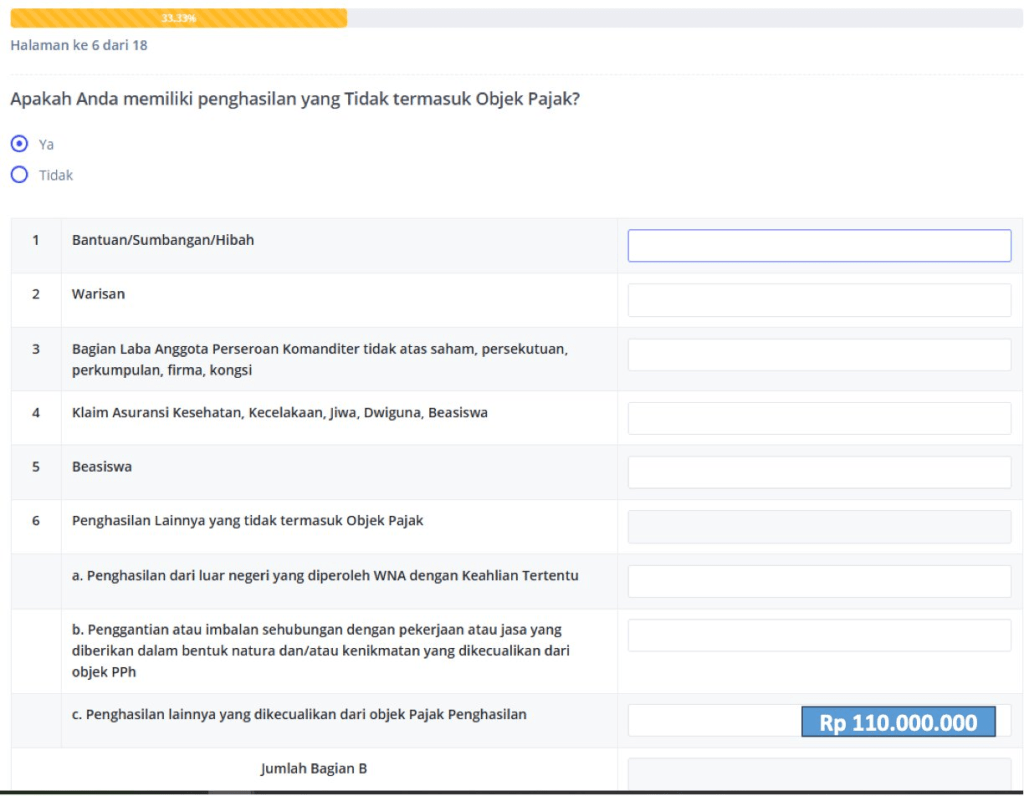This screenshot has width=1024, height=796.
Task: Click the unfilled grey portion of progress bar
Action: coord(680,18)
